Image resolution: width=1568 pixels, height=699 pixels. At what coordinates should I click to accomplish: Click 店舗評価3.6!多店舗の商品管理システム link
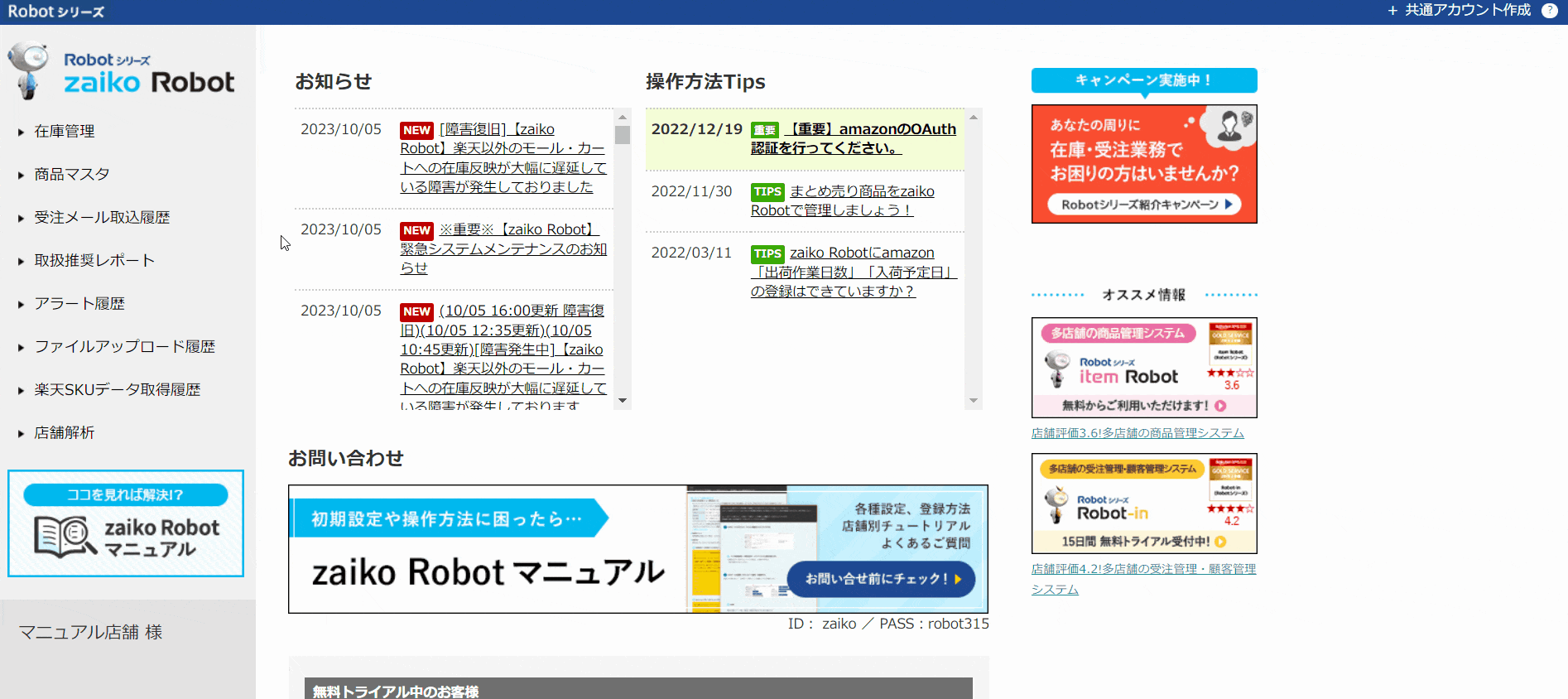coord(1138,433)
